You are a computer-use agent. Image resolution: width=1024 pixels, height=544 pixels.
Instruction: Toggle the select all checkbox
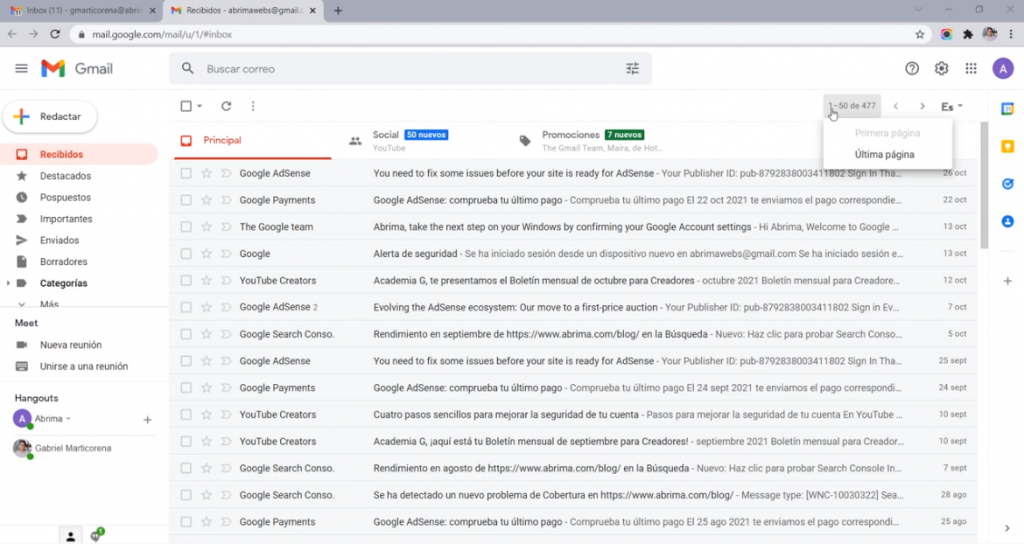pyautogui.click(x=186, y=106)
